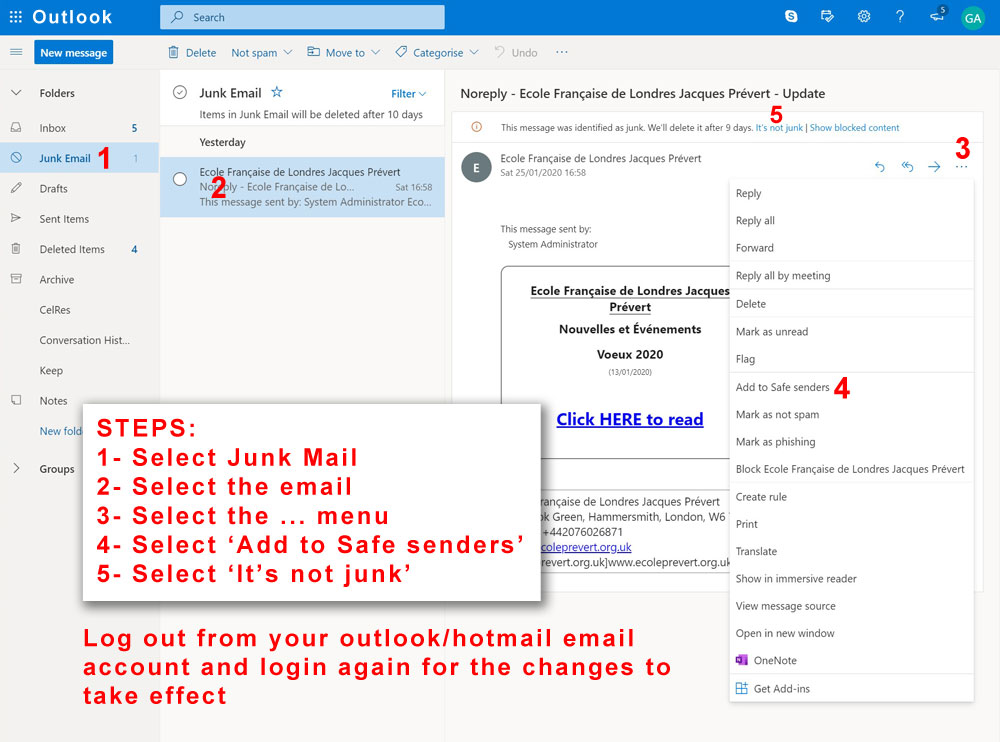
Task: Click the message more actions ellipsis
Action: click(962, 167)
